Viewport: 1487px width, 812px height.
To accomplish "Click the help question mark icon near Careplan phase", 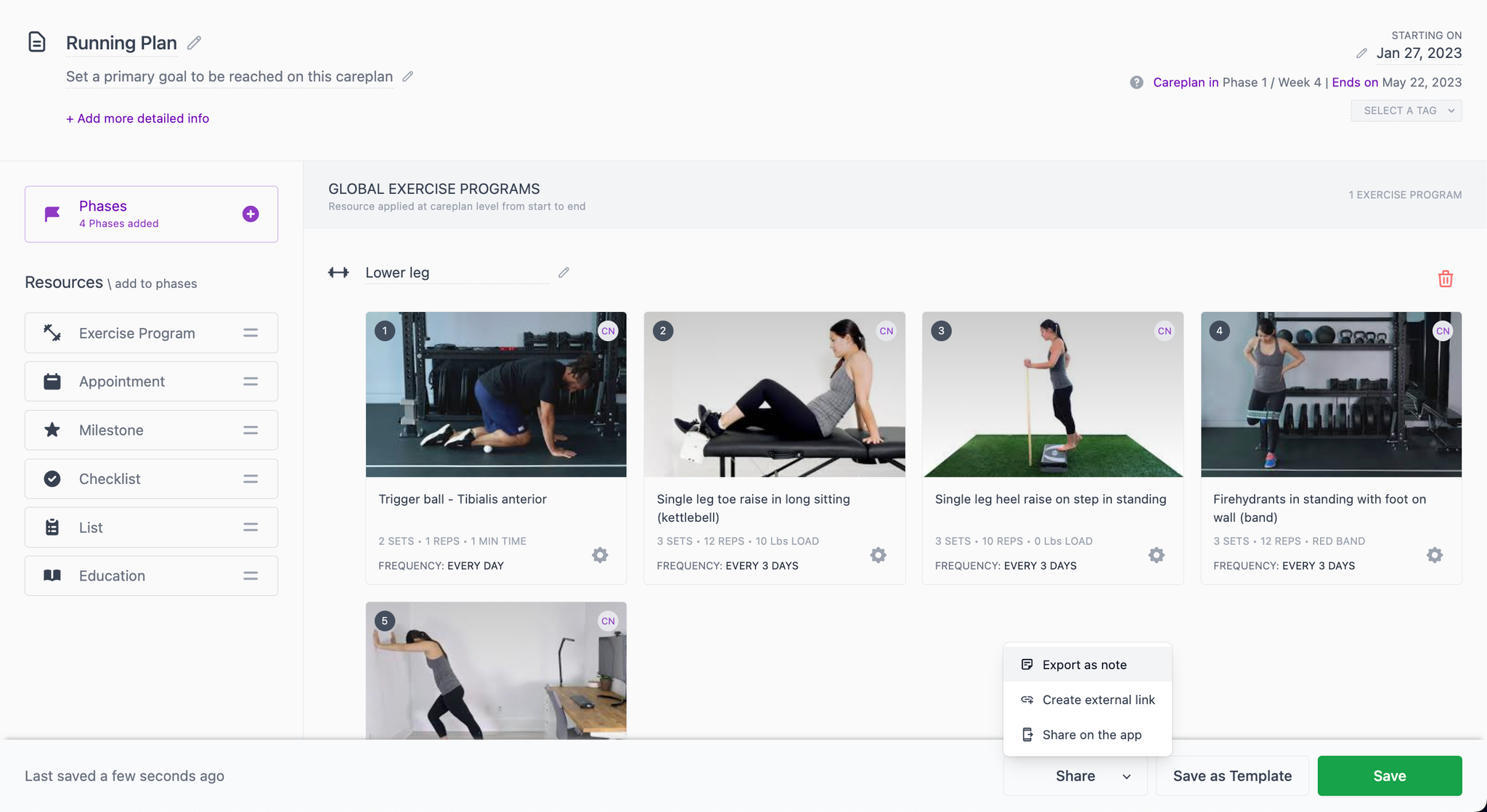I will 1136,83.
